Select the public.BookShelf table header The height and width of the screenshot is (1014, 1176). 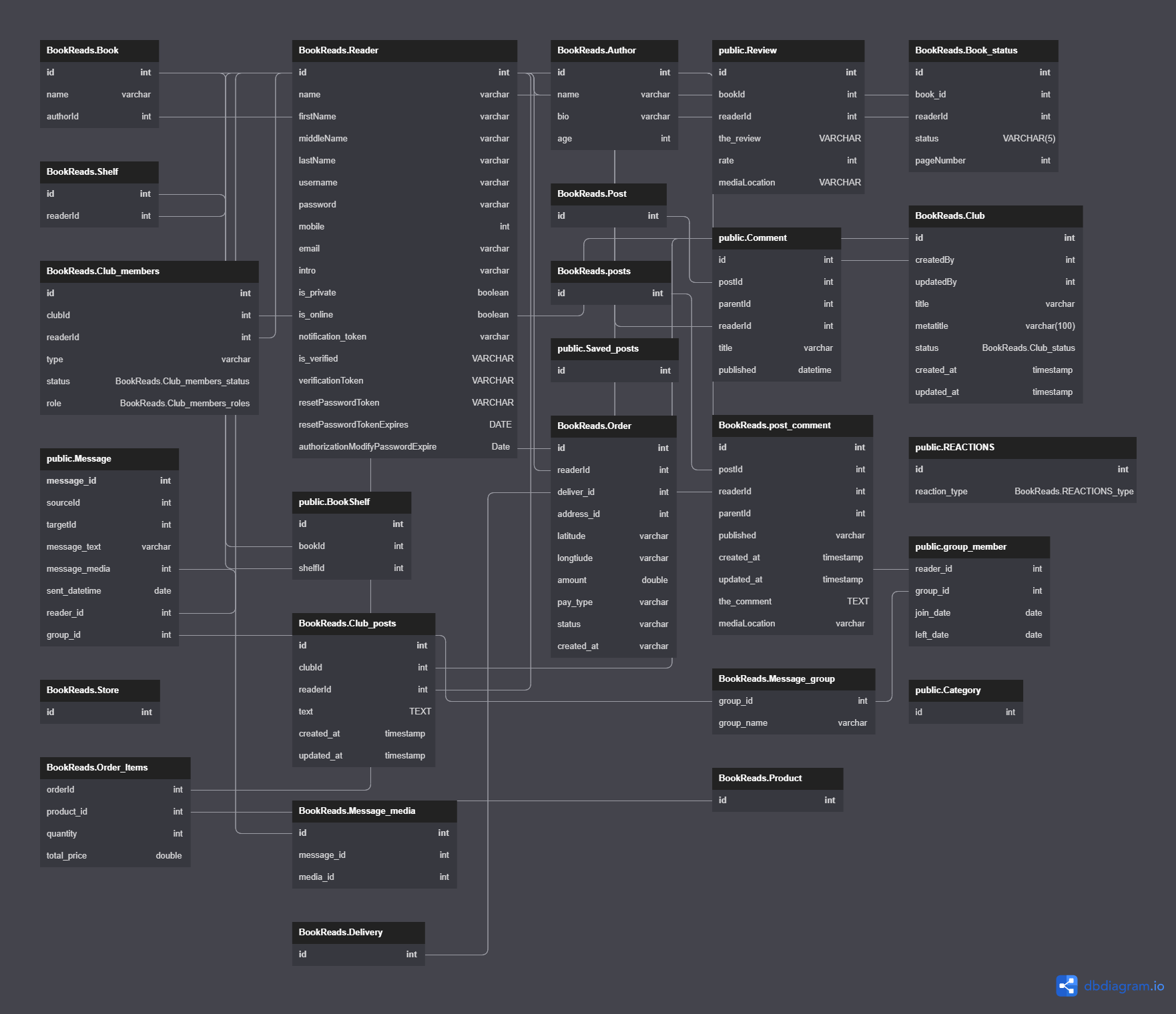coord(352,502)
